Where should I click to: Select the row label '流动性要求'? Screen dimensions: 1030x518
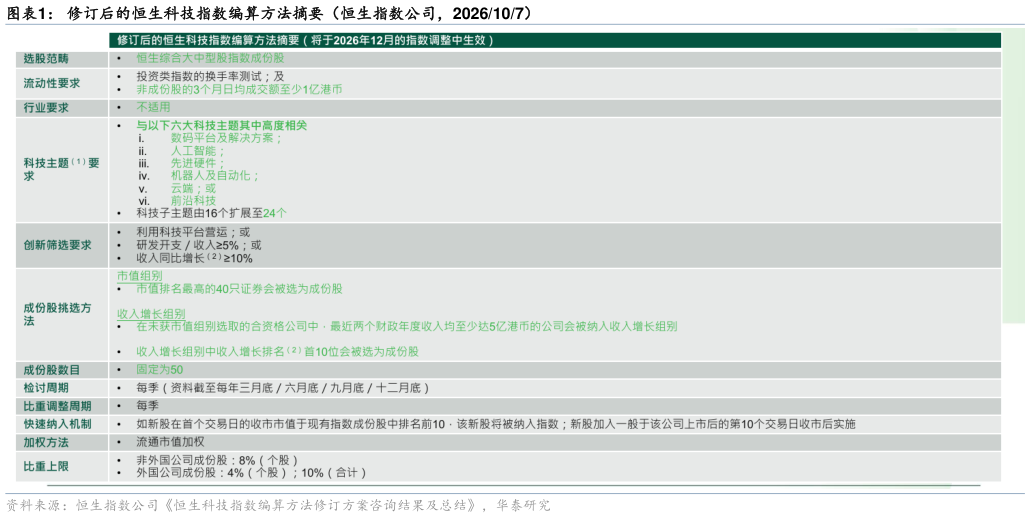click(51, 83)
